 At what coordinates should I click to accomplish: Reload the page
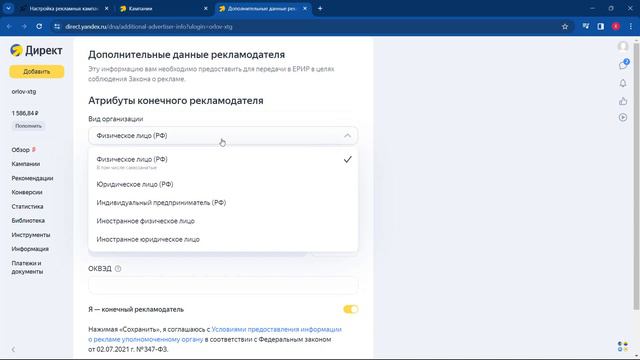point(39,27)
